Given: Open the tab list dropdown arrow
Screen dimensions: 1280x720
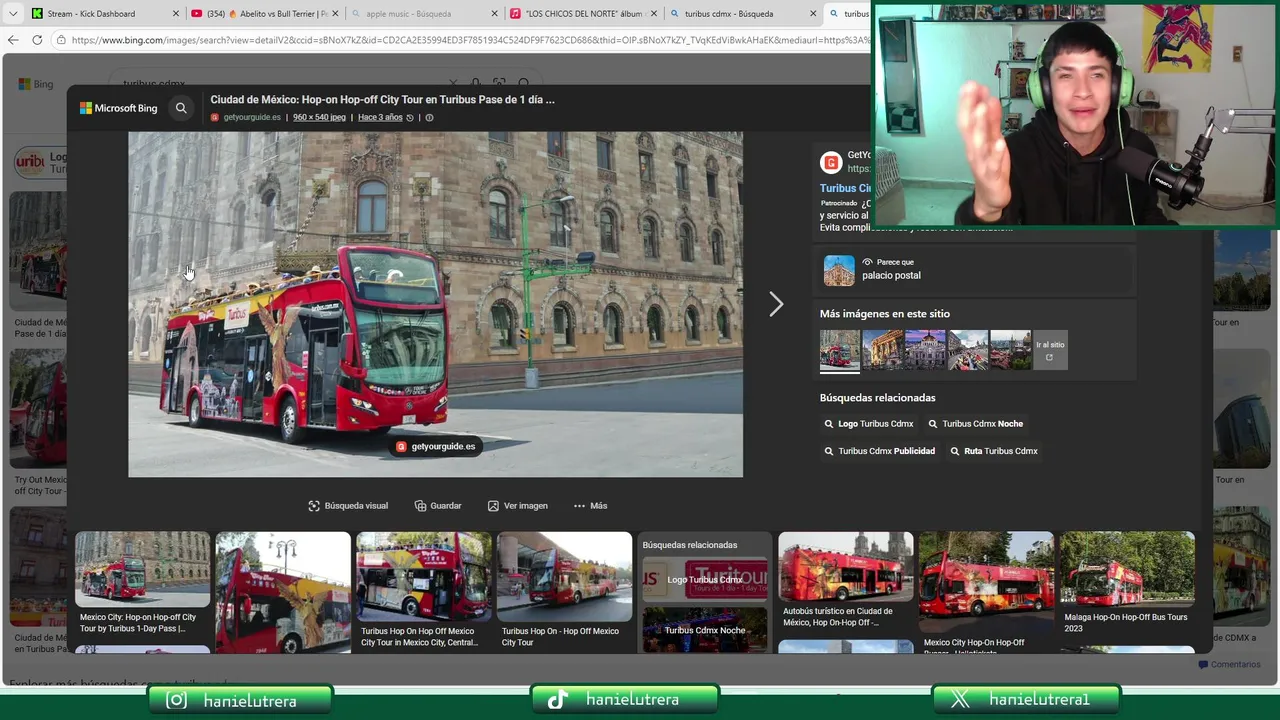Looking at the screenshot, I should (11, 13).
